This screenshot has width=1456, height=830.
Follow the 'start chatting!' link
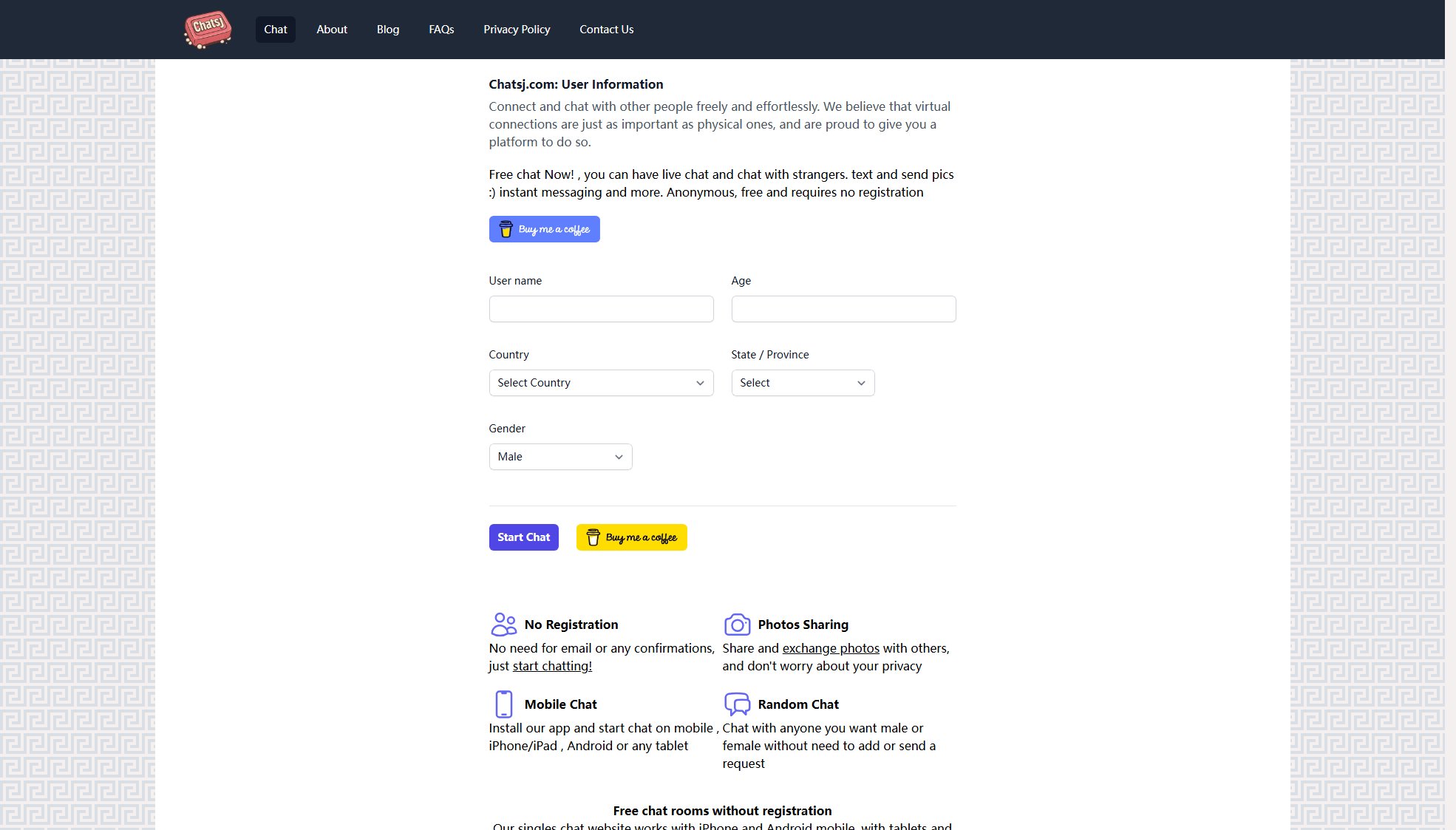point(552,666)
